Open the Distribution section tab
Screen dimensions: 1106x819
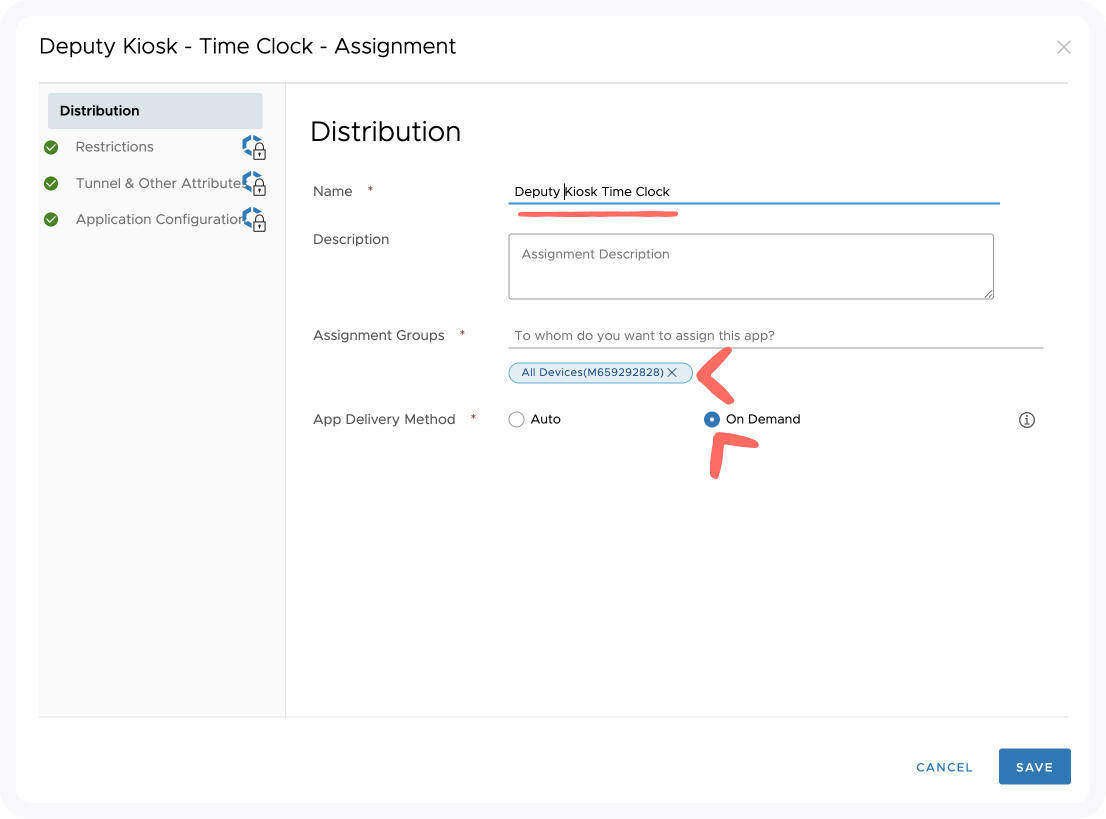pyautogui.click(x=155, y=111)
